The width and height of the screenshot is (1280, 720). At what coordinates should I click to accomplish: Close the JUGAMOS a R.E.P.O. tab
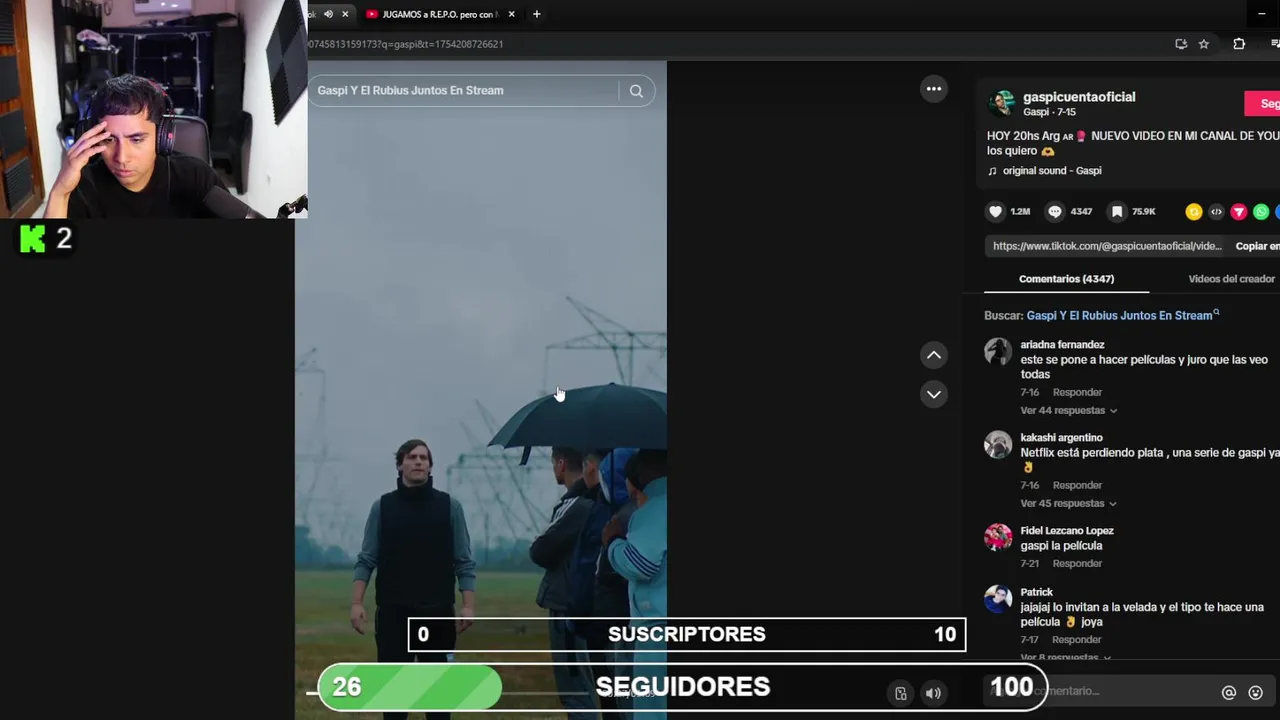pyautogui.click(x=512, y=14)
